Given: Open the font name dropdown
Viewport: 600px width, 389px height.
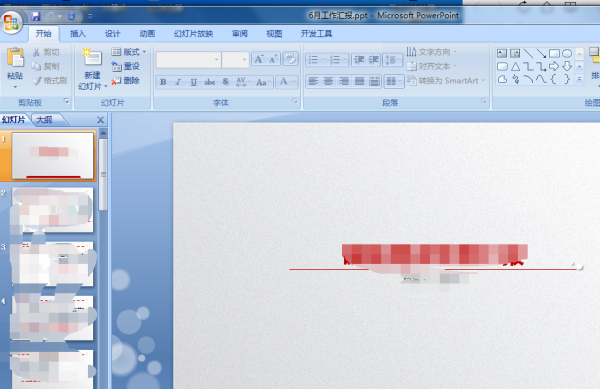Looking at the screenshot, I should pos(217,60).
